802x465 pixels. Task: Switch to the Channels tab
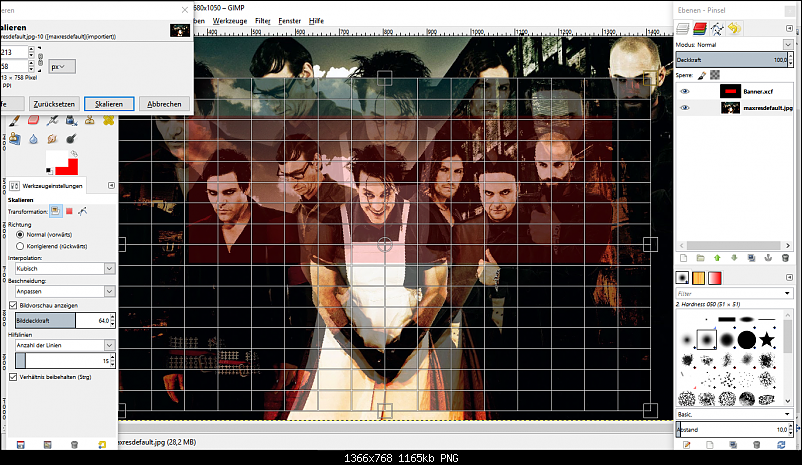point(700,29)
